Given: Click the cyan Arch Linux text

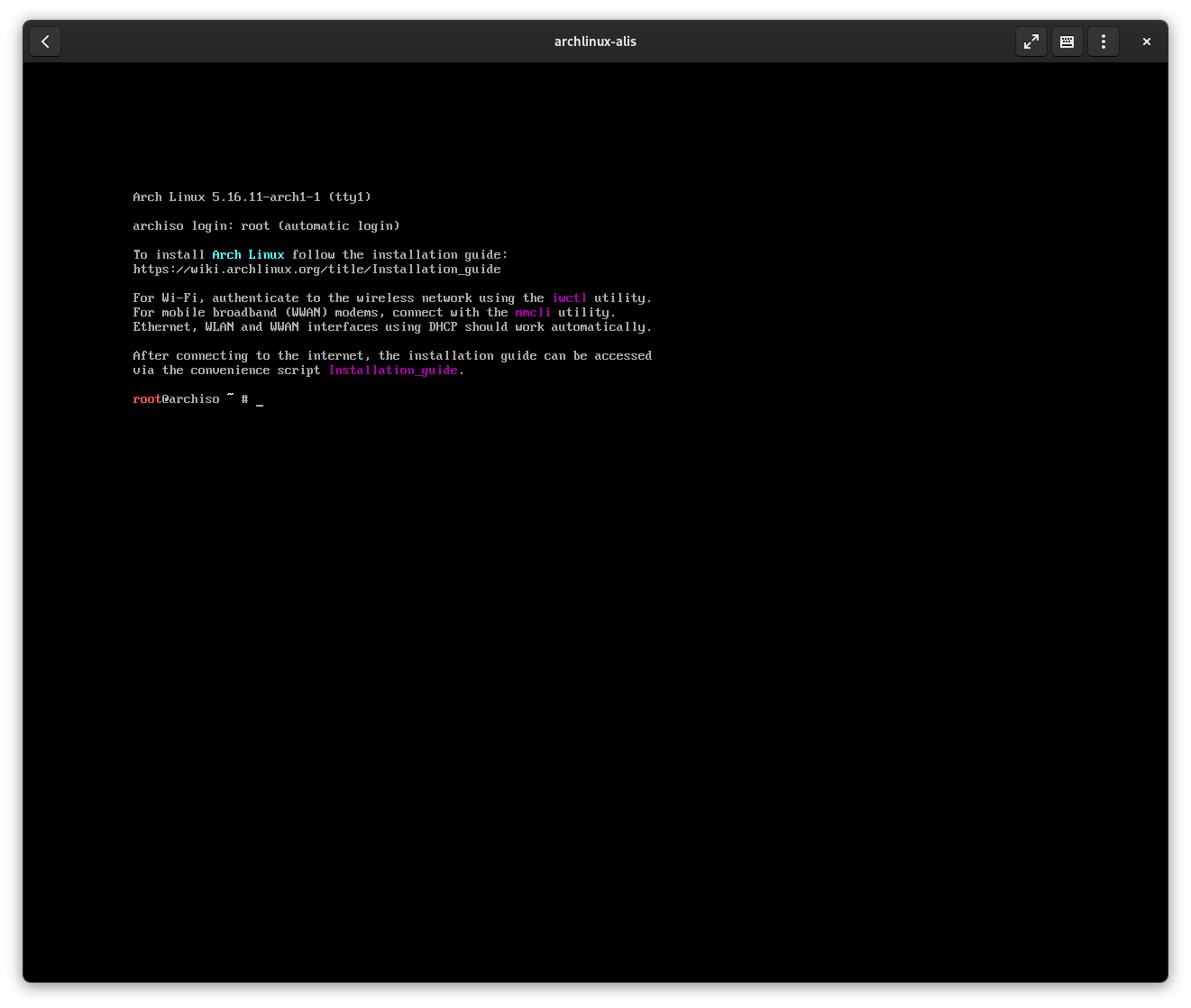Looking at the screenshot, I should (x=248, y=255).
